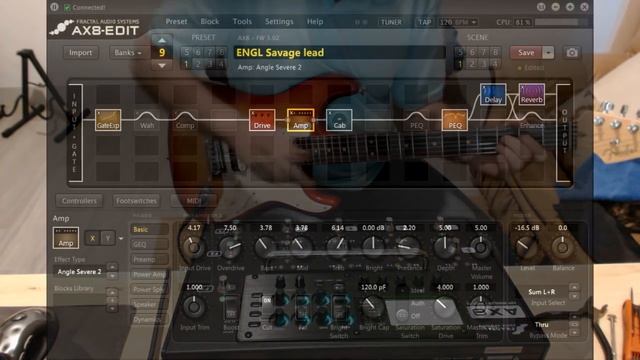Open the TUNER
The image size is (640, 360).
click(391, 22)
